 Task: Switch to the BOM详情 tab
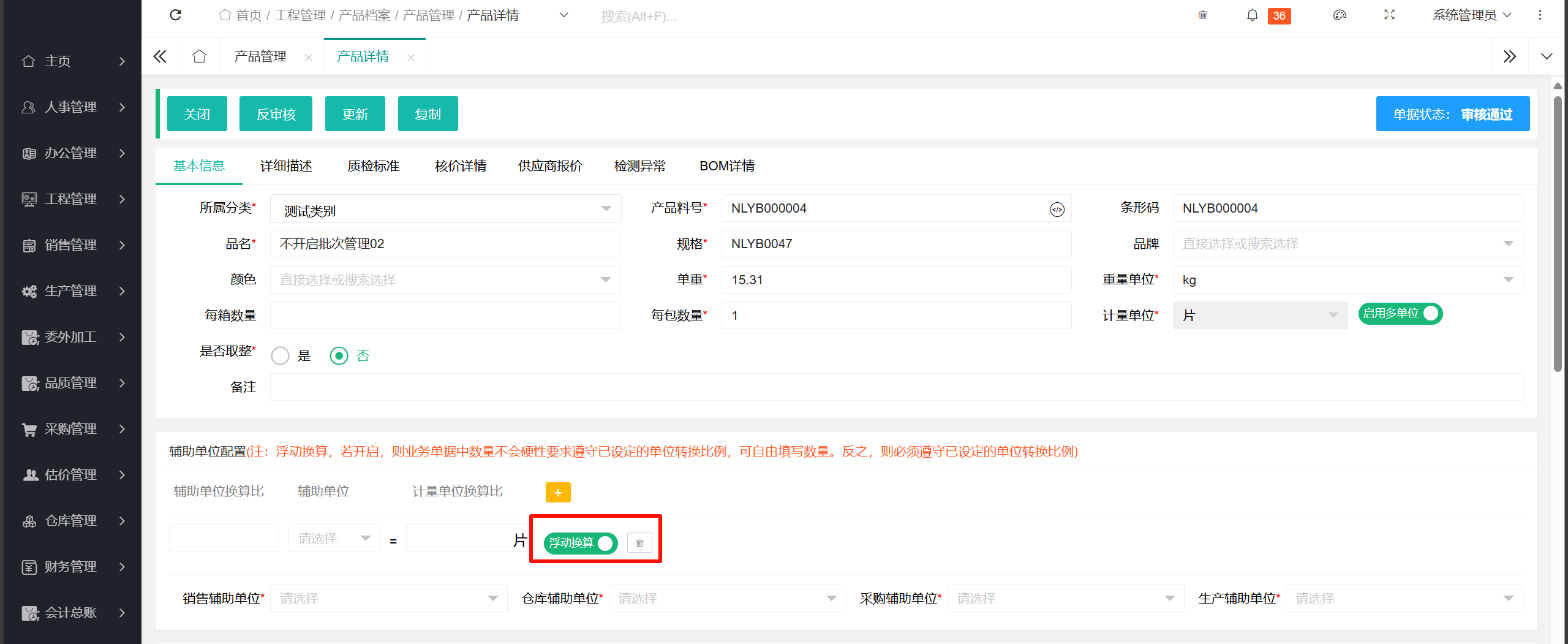coord(727,166)
